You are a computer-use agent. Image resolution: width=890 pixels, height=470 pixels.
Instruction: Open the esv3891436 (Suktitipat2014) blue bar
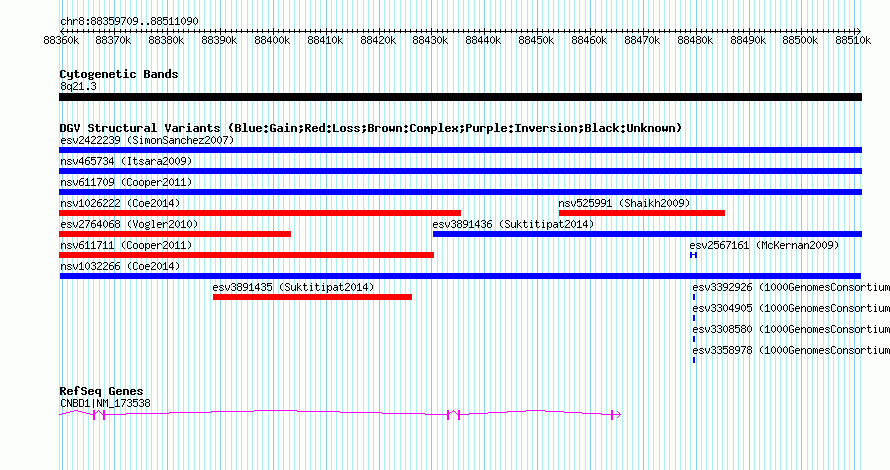tap(648, 234)
